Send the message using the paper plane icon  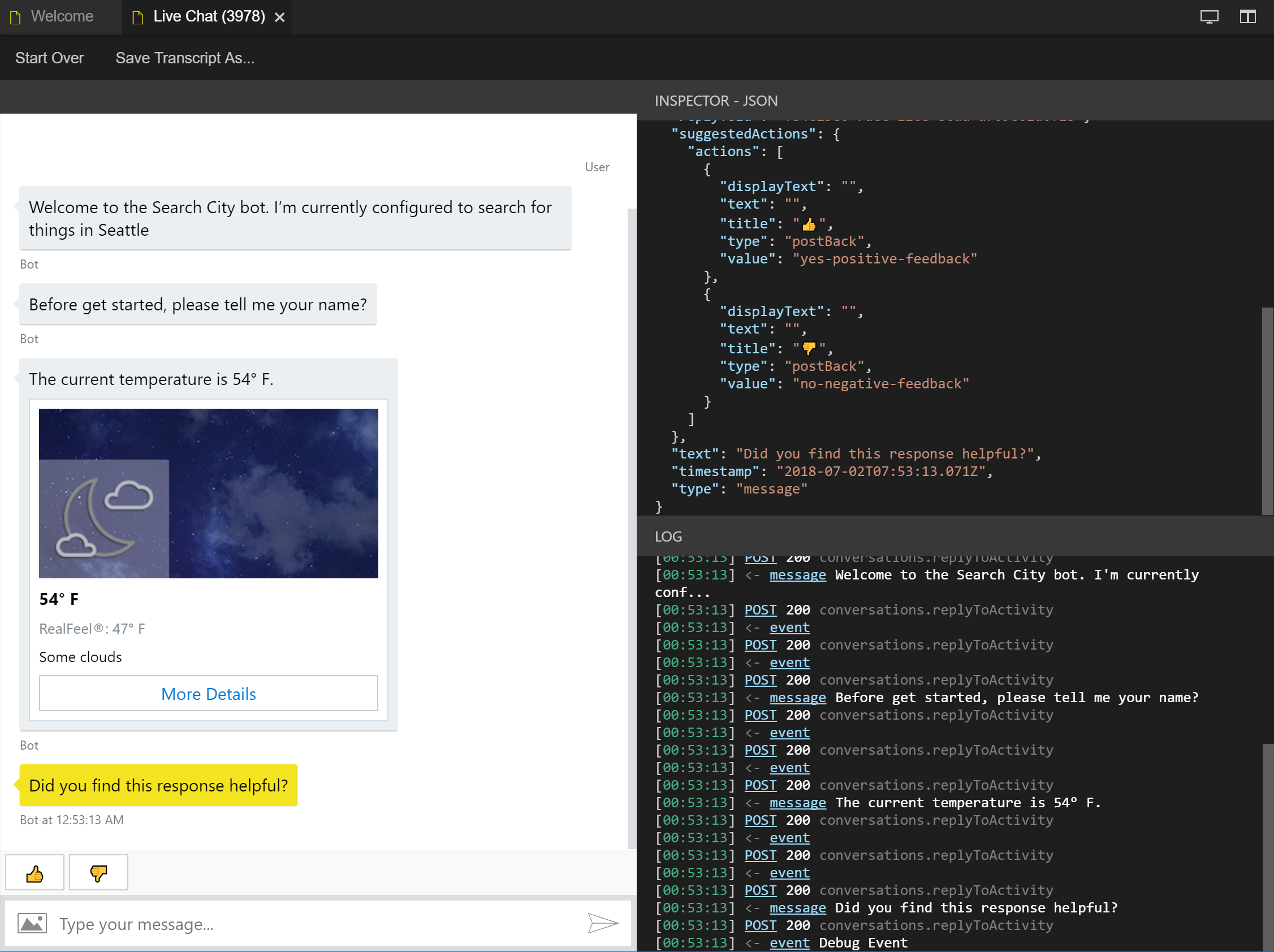602,924
